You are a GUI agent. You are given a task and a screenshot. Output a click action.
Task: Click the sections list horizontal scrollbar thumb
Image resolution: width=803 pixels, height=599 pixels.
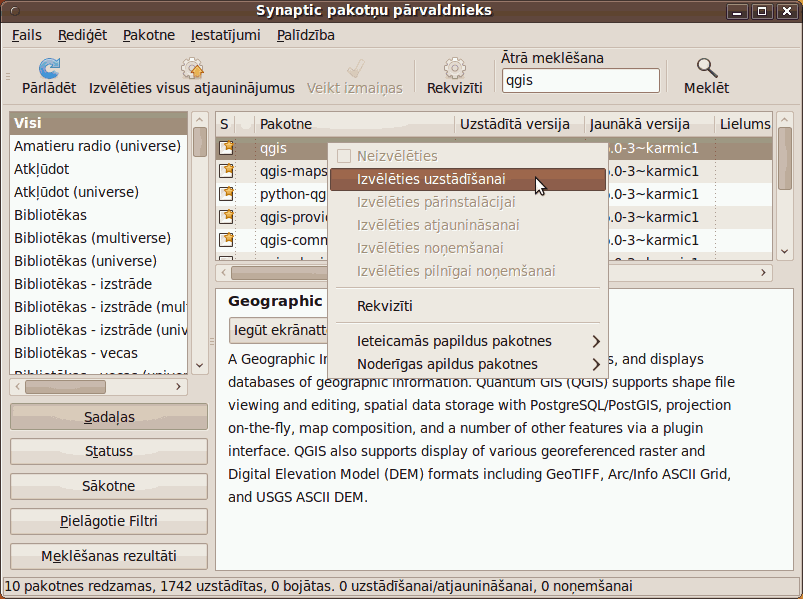click(66, 387)
